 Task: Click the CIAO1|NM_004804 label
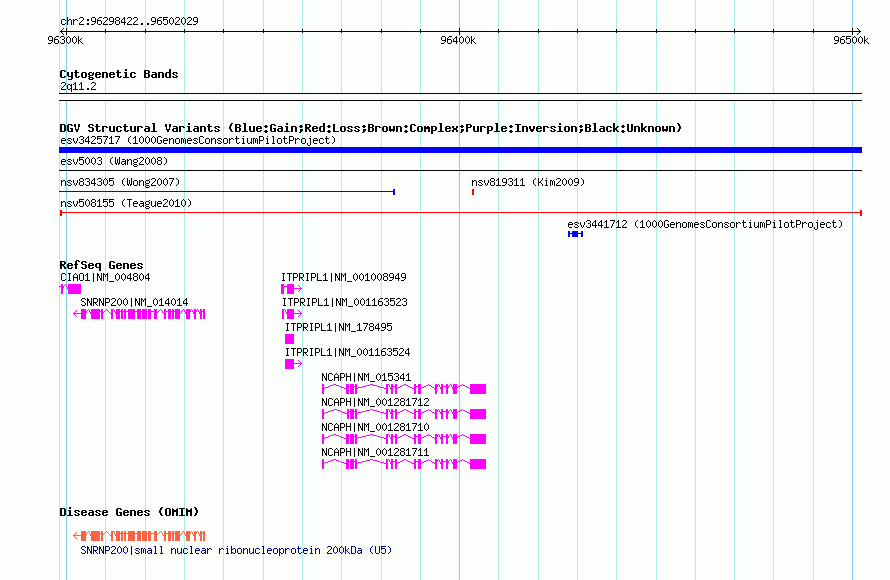tap(105, 278)
